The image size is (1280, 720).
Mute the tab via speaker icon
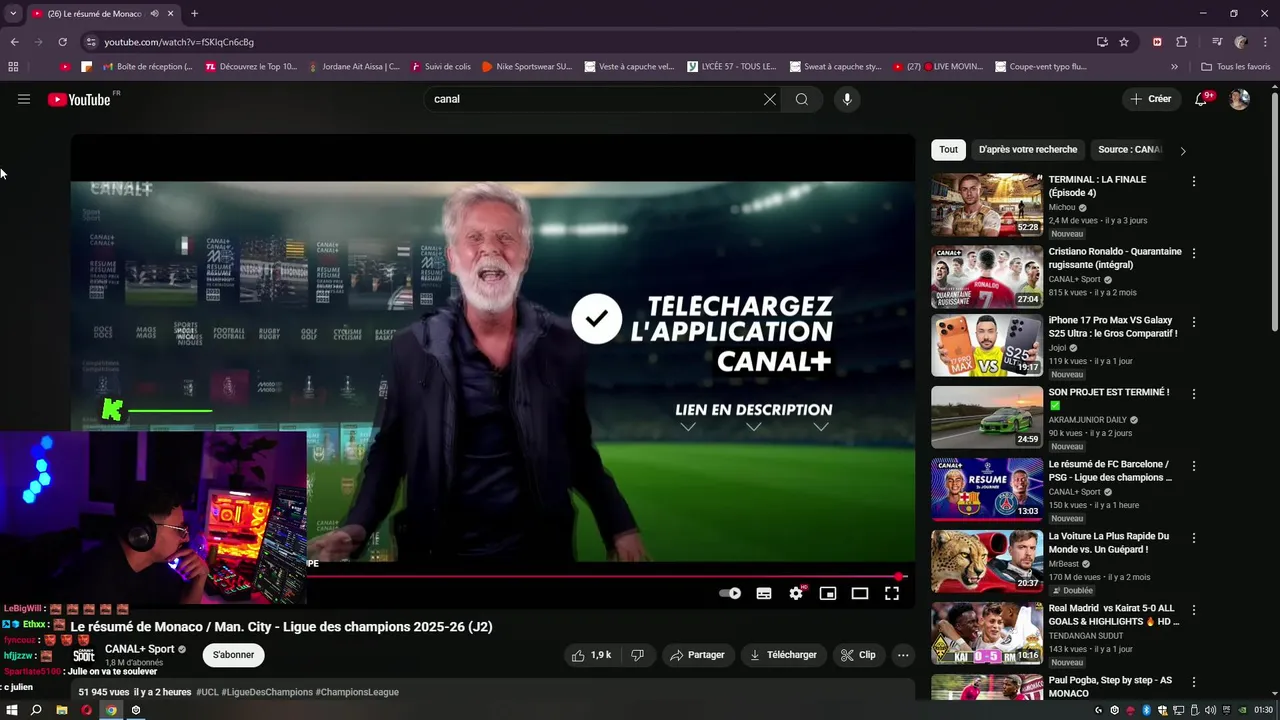pyautogui.click(x=155, y=13)
